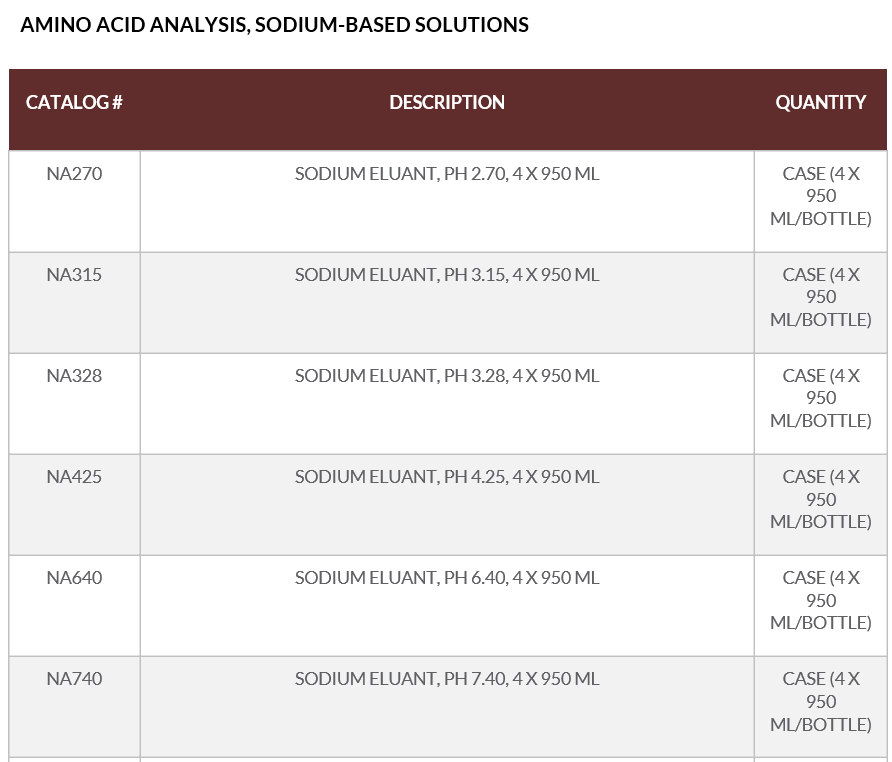
Task: Click the Sodium Eluant pH 4.25 description
Action: (x=447, y=477)
